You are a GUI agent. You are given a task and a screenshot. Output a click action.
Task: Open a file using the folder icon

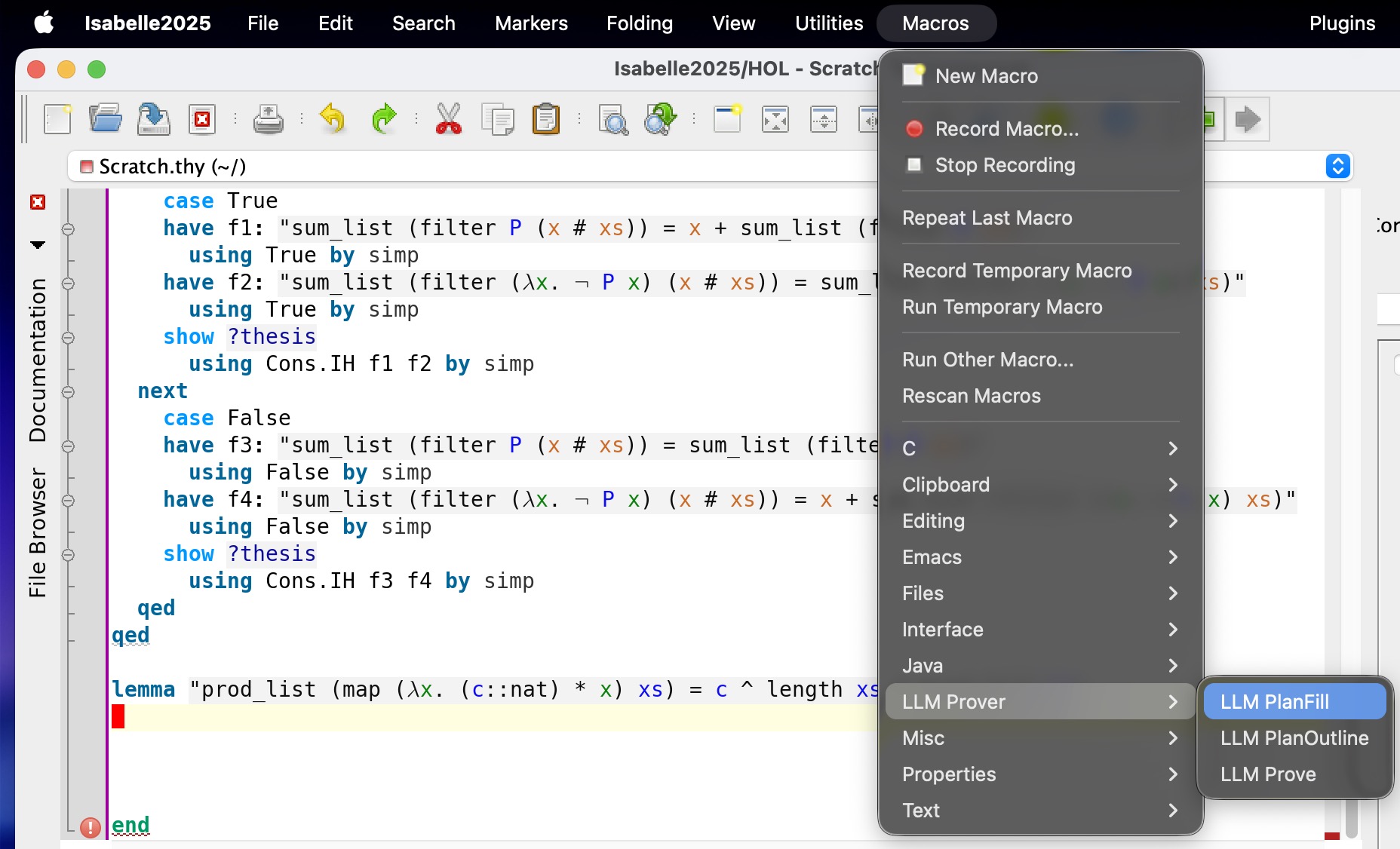(106, 119)
